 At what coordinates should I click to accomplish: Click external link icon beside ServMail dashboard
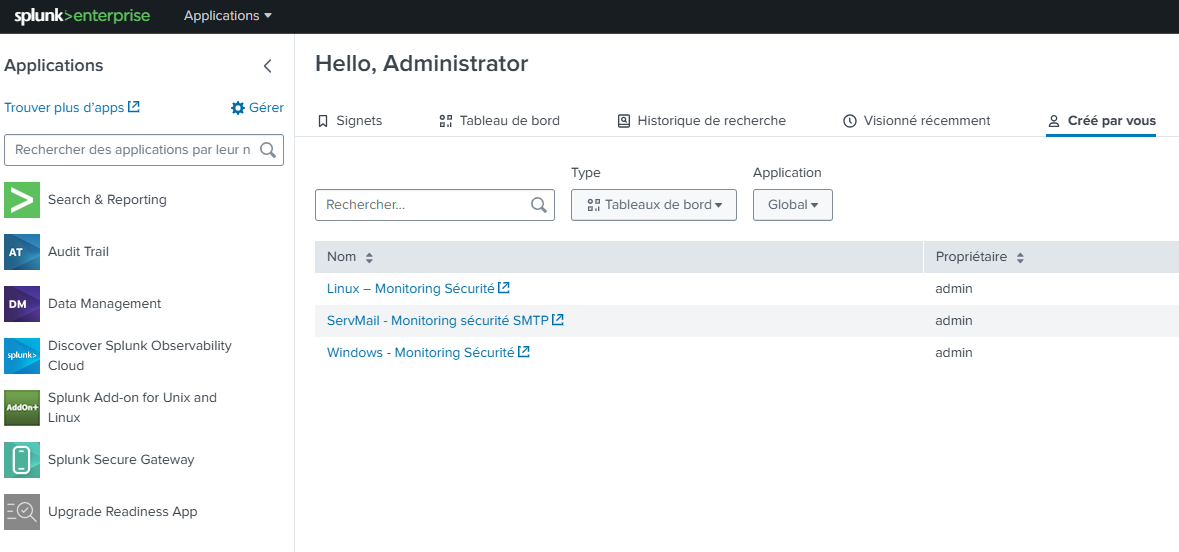[558, 320]
